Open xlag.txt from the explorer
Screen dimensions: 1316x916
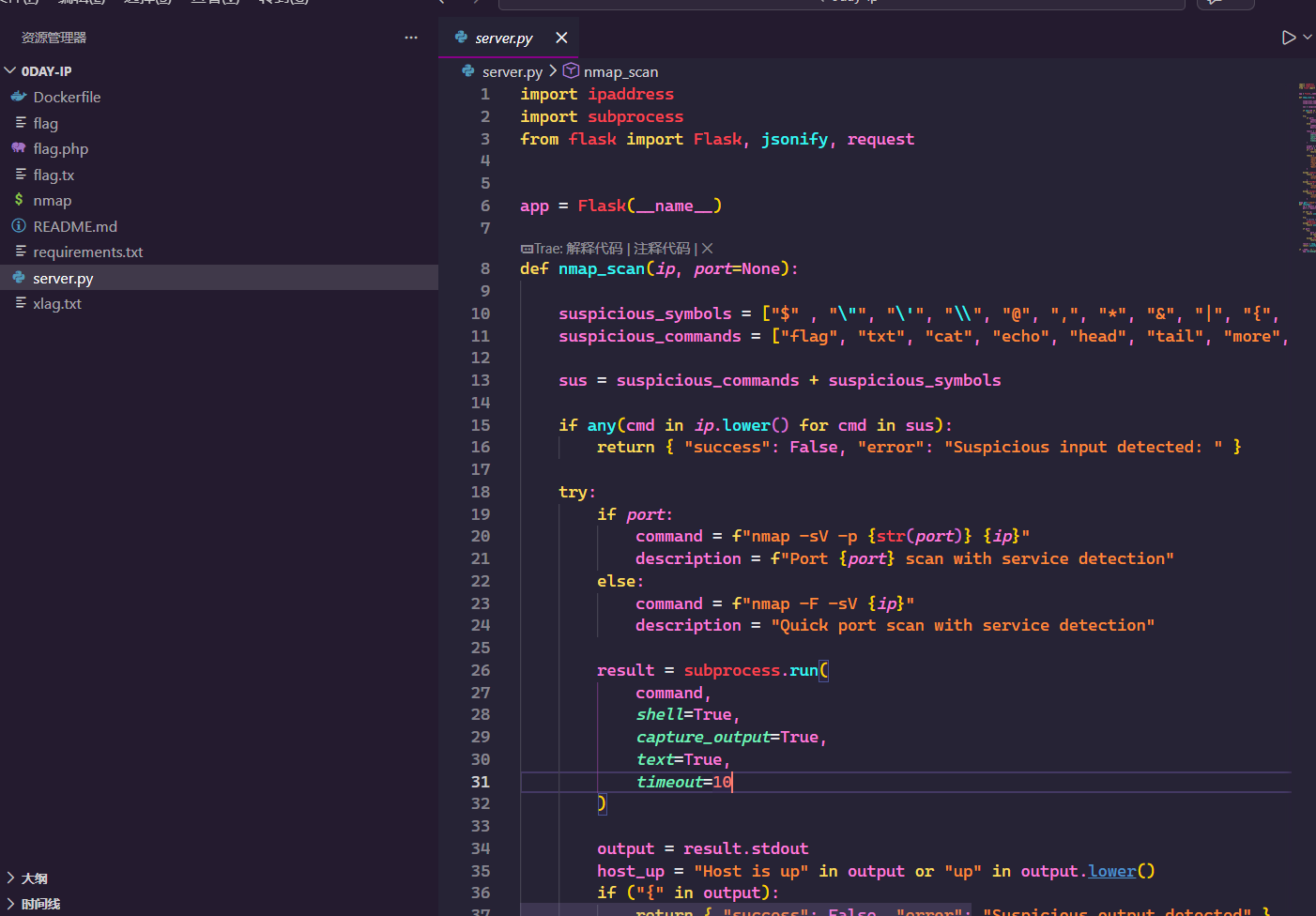[57, 304]
